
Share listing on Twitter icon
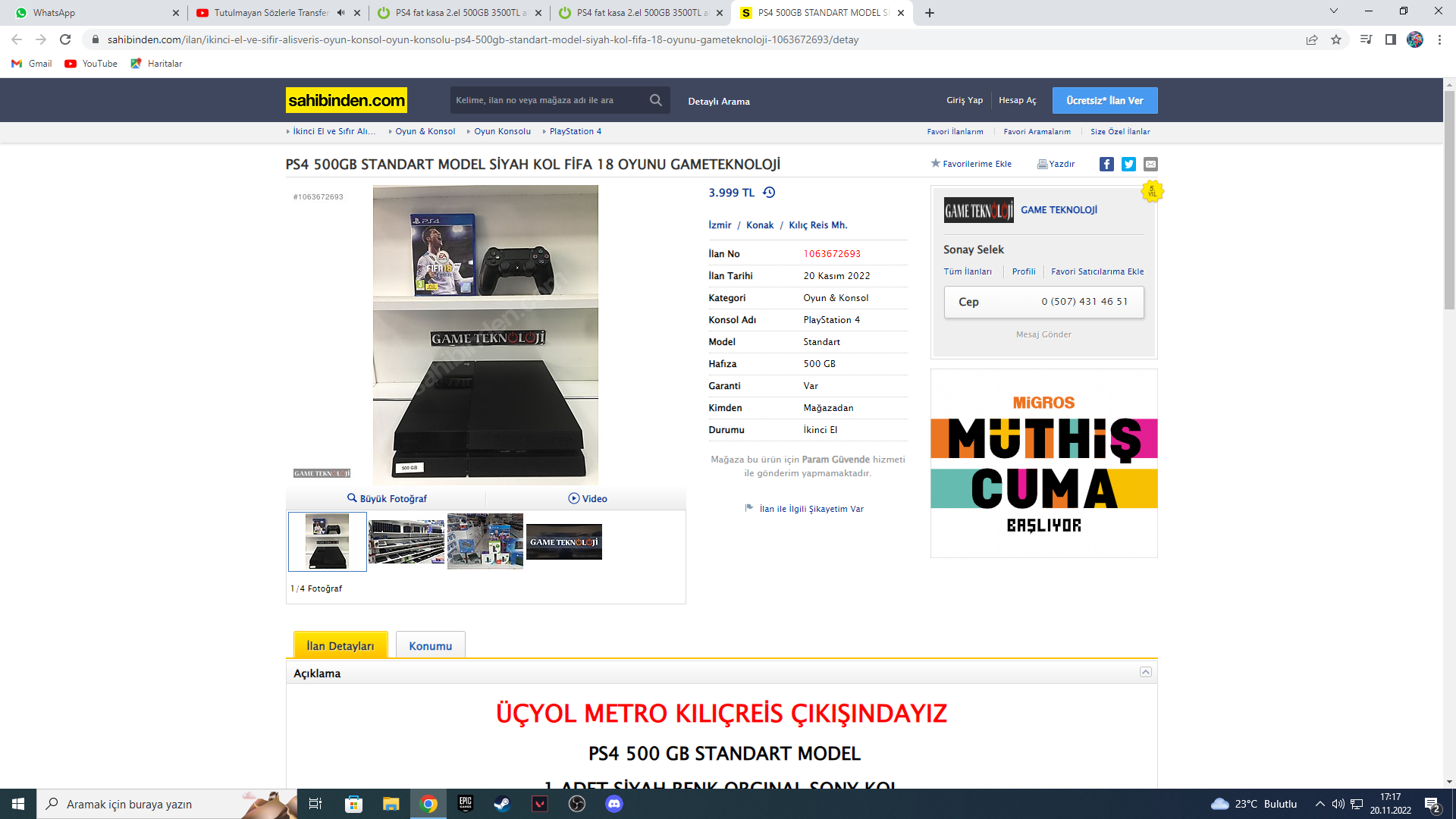[1128, 164]
